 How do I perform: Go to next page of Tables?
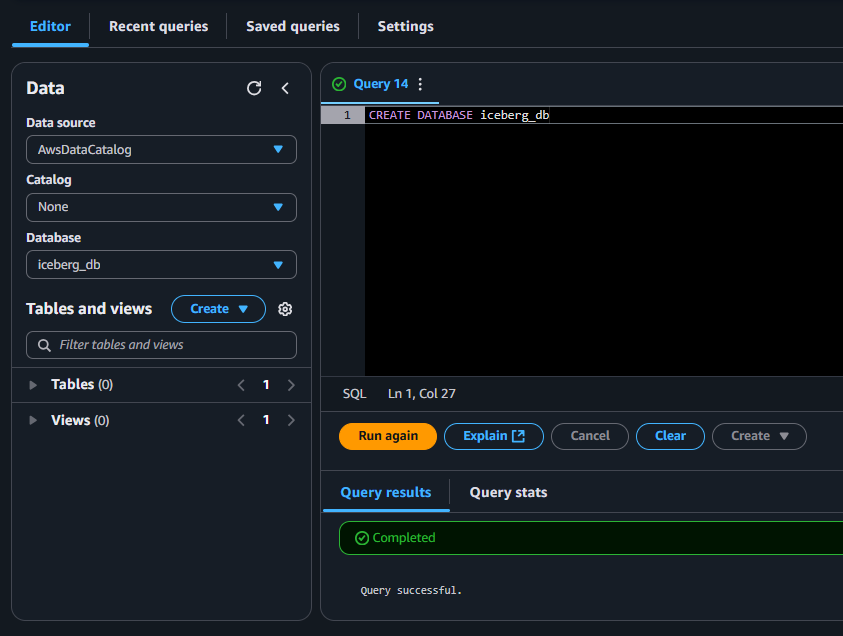click(291, 385)
